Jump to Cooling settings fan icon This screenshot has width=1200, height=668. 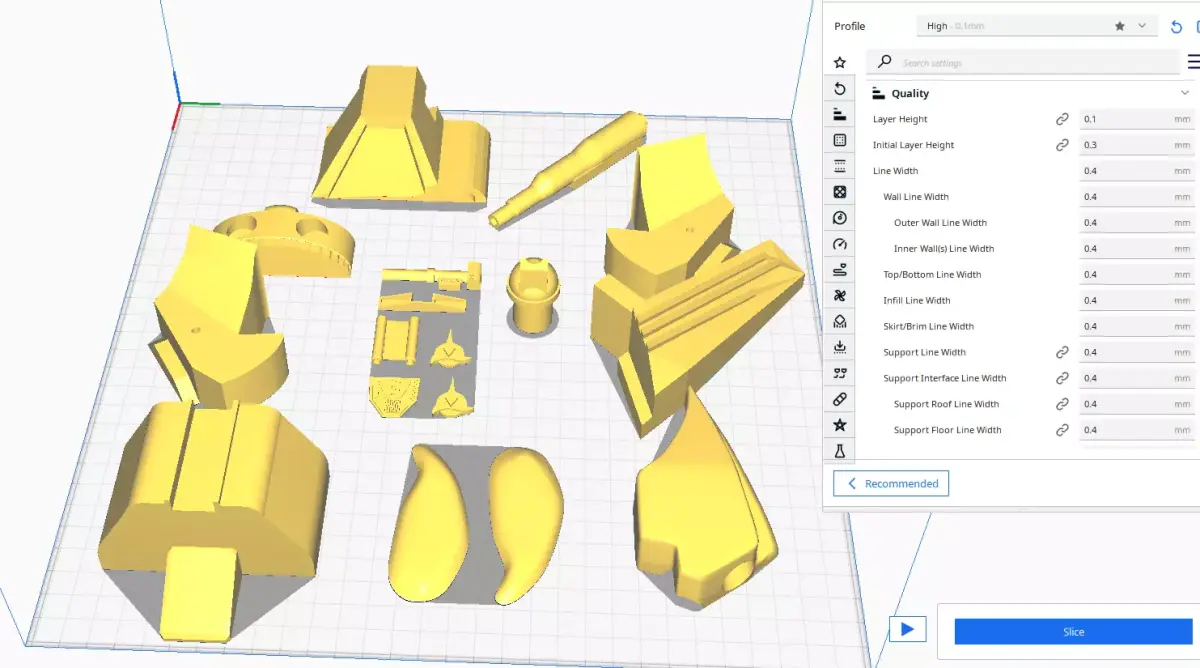tap(840, 296)
